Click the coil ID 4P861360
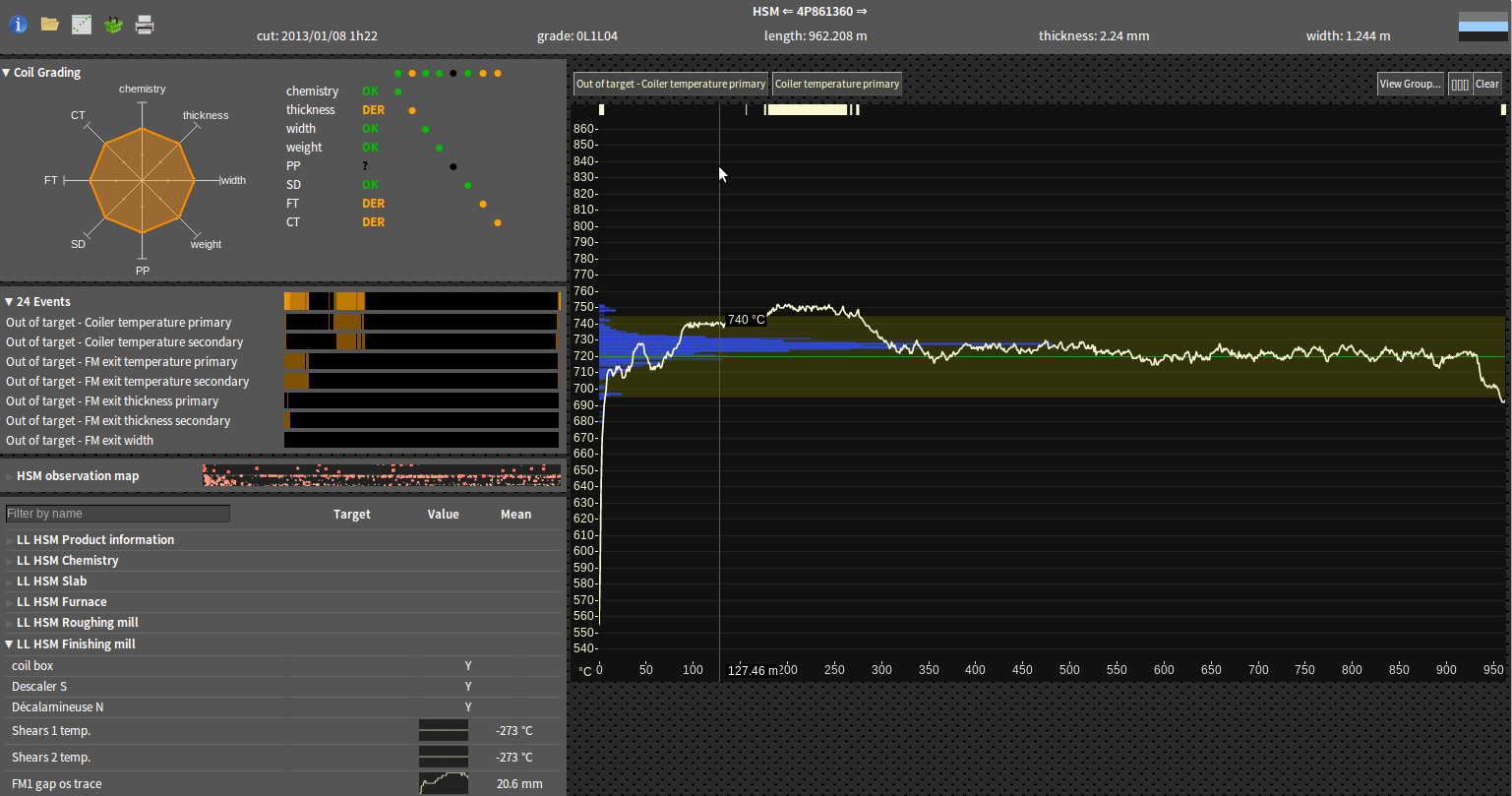The height and width of the screenshot is (796, 1512). pyautogui.click(x=824, y=12)
